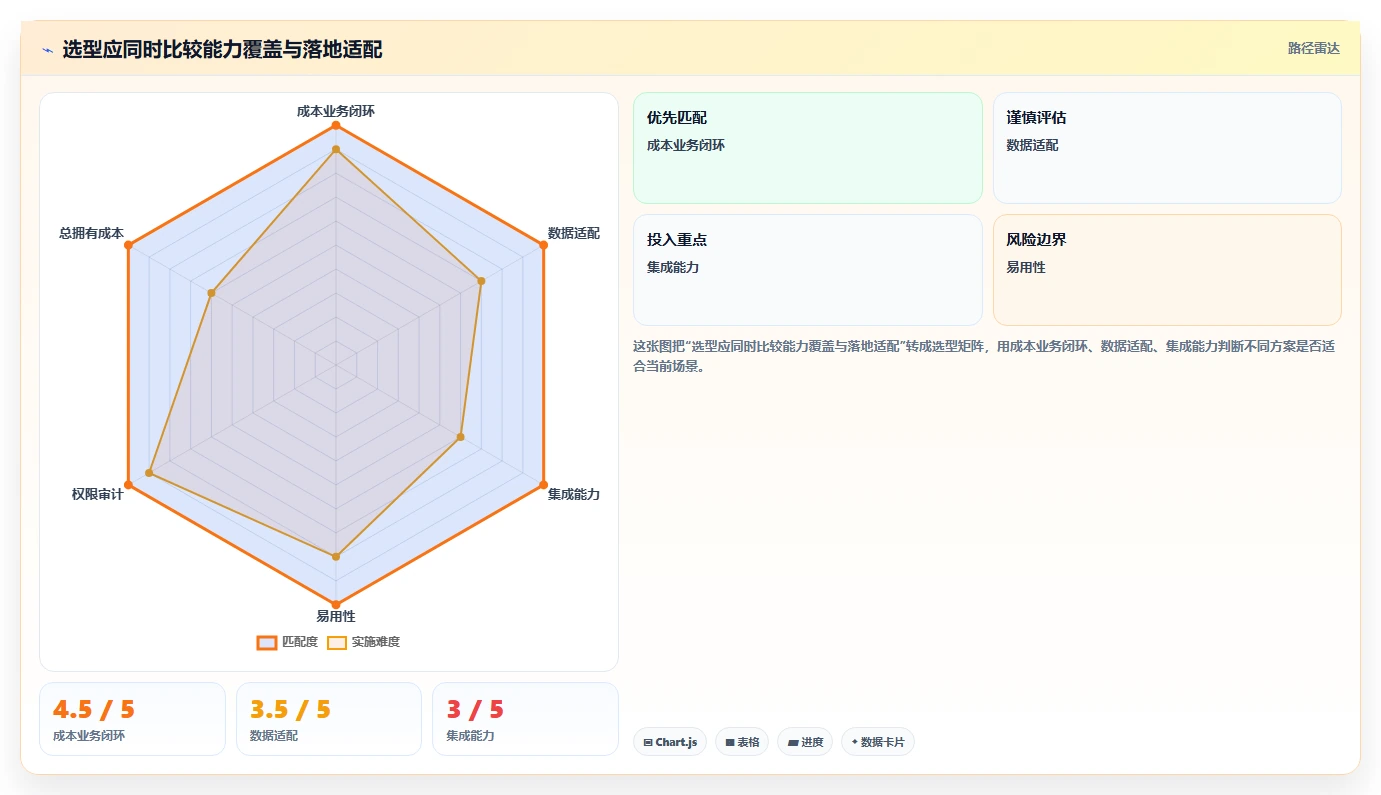Screen dimensions: 1381x795
Task: Click the yellow 实施难度 point on 成本业务闭环 axis
Action: pyautogui.click(x=336, y=149)
